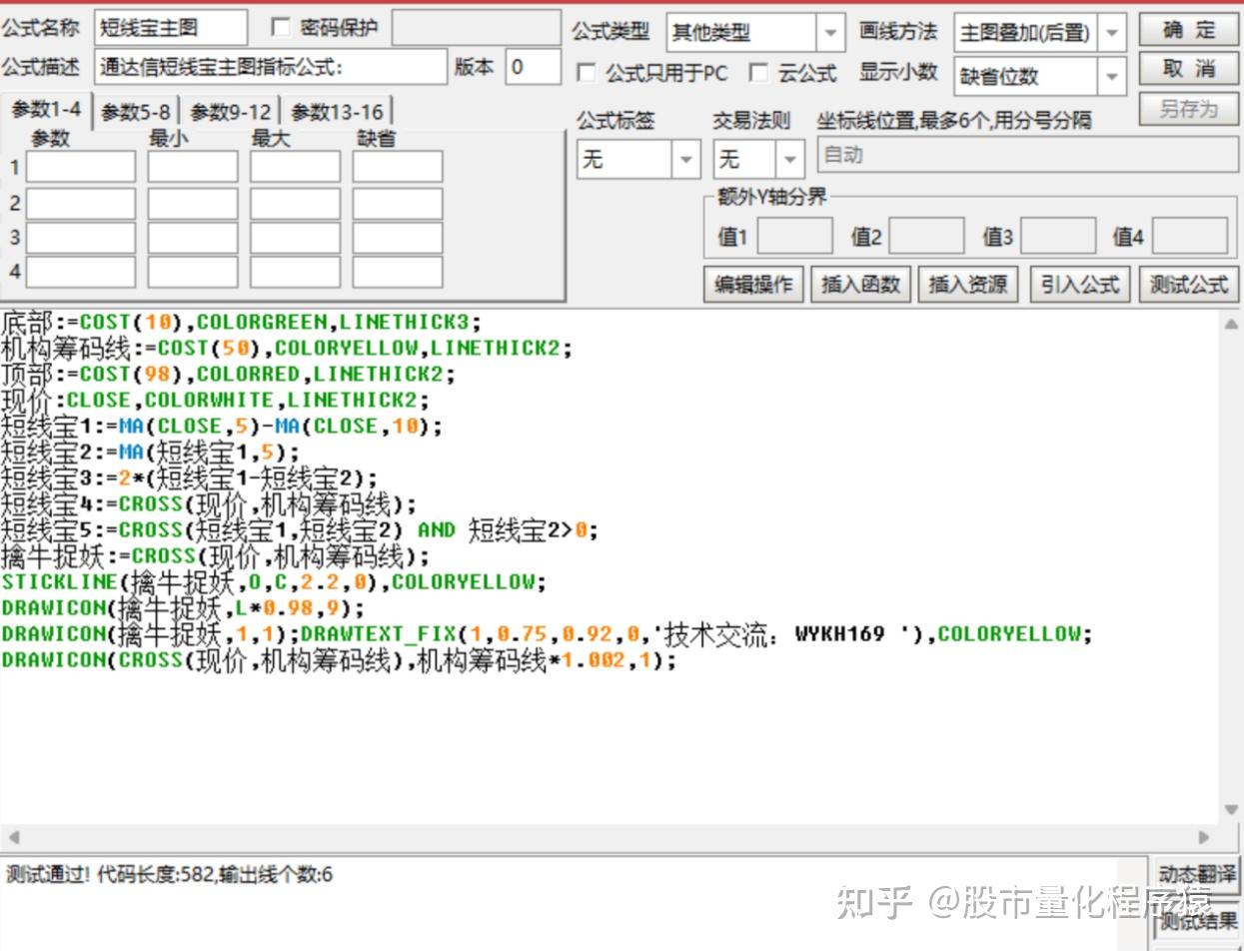This screenshot has width=1244, height=952.
Task: Click the code line starting 擒牛捉妖:=CROSS
Action: click(216, 556)
